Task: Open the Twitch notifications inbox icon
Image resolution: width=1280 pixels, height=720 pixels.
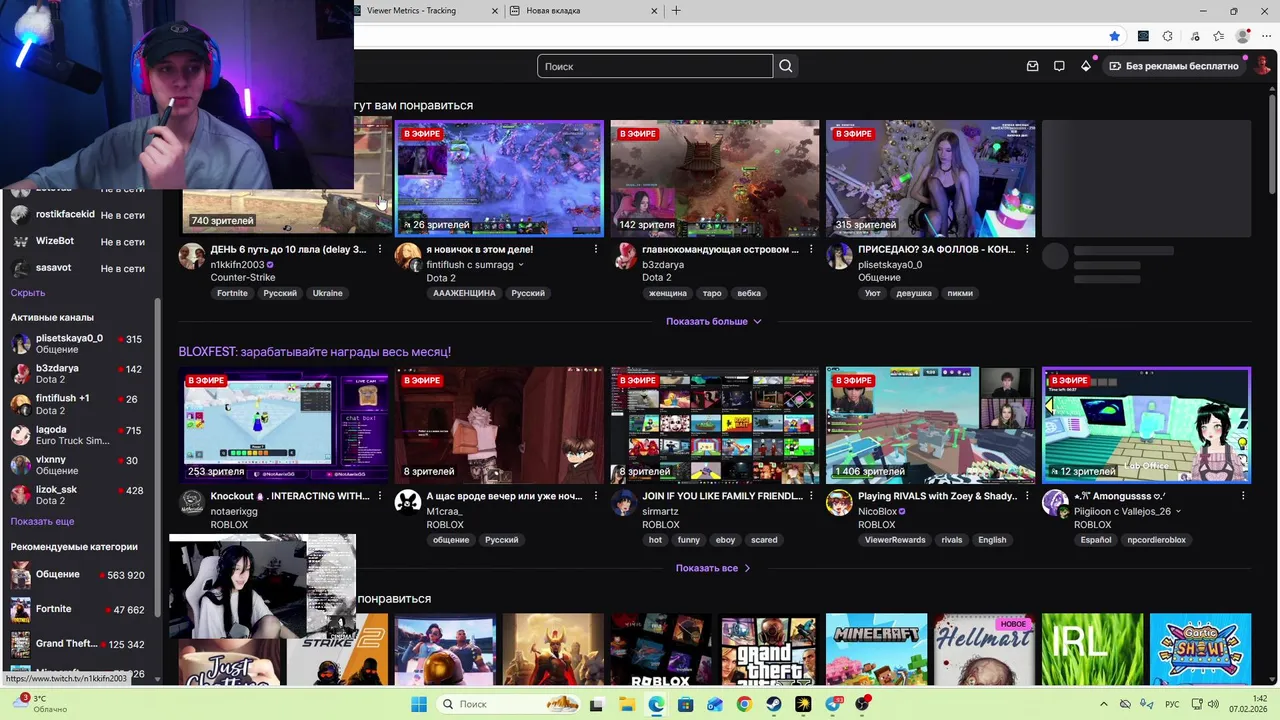Action: 1033,66
